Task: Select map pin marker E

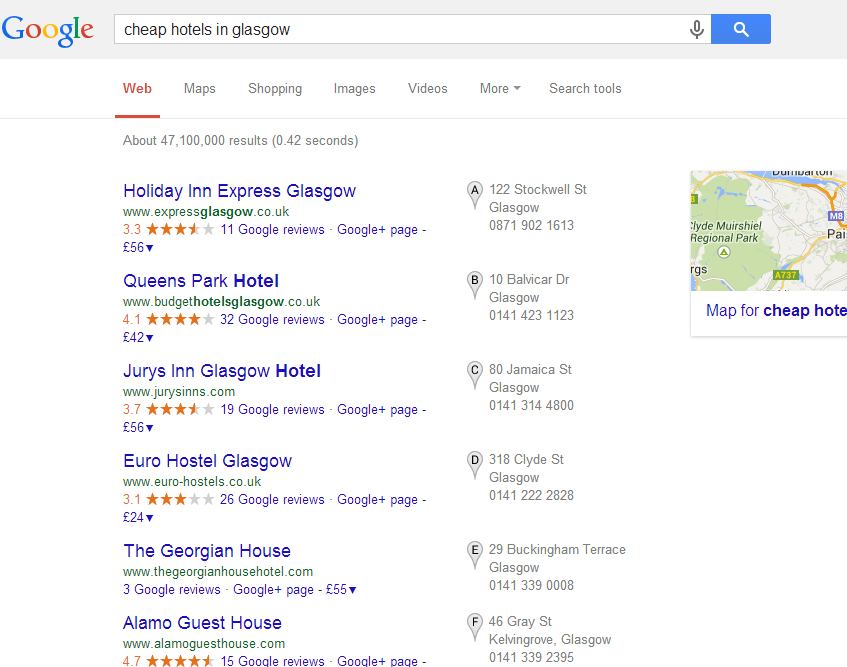Action: tap(475, 555)
